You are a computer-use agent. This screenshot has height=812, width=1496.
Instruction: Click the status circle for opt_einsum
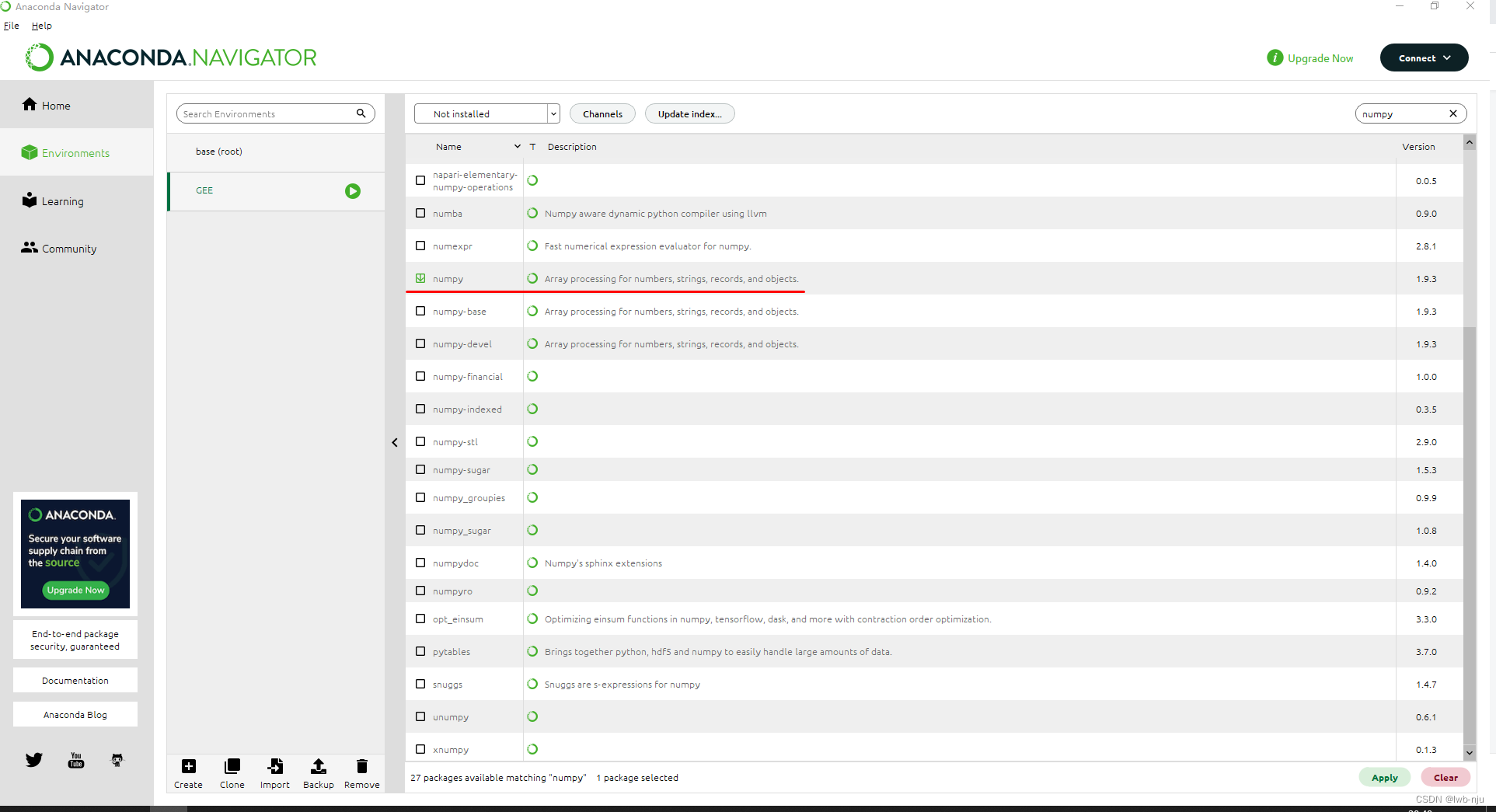[532, 619]
